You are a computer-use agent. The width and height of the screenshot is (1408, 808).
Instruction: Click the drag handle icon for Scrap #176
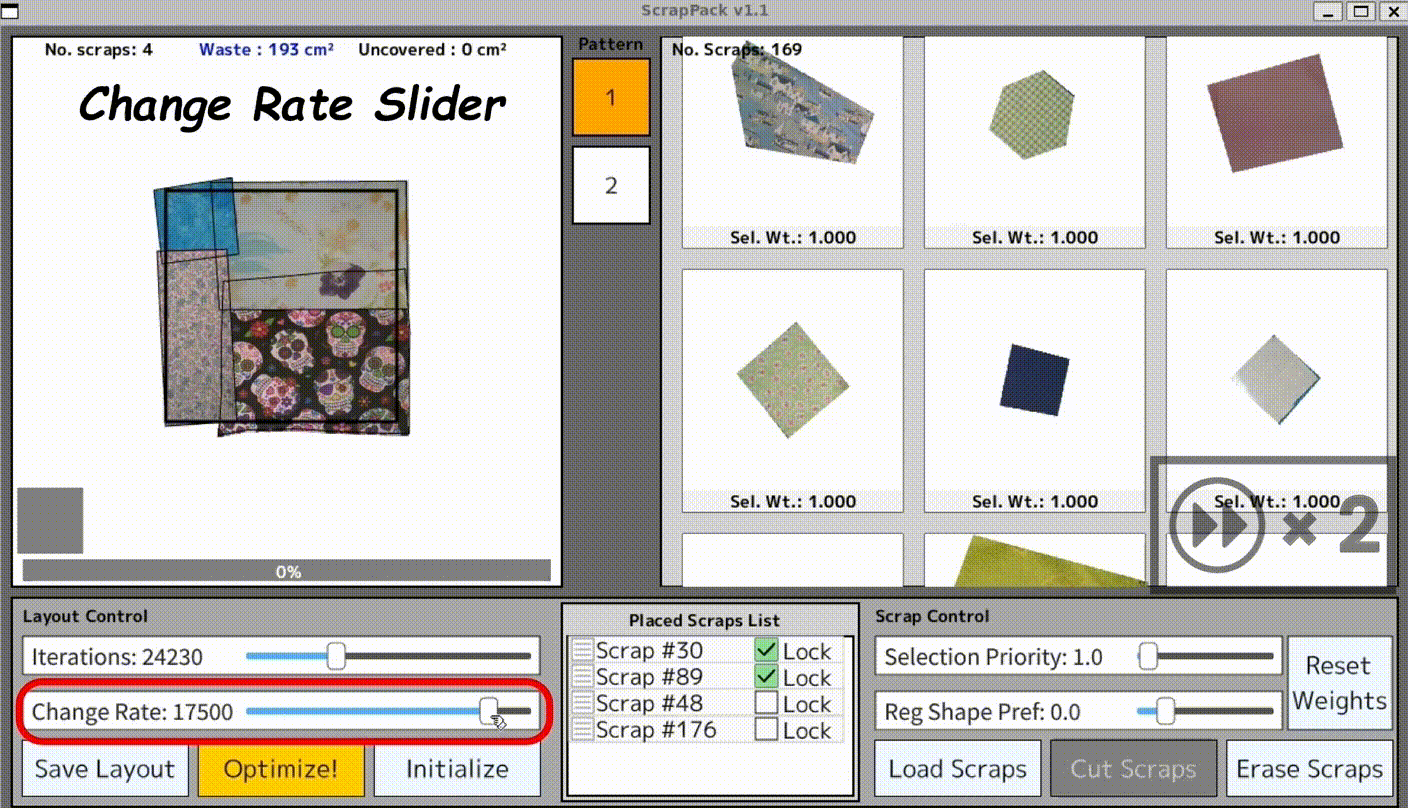click(x=582, y=730)
